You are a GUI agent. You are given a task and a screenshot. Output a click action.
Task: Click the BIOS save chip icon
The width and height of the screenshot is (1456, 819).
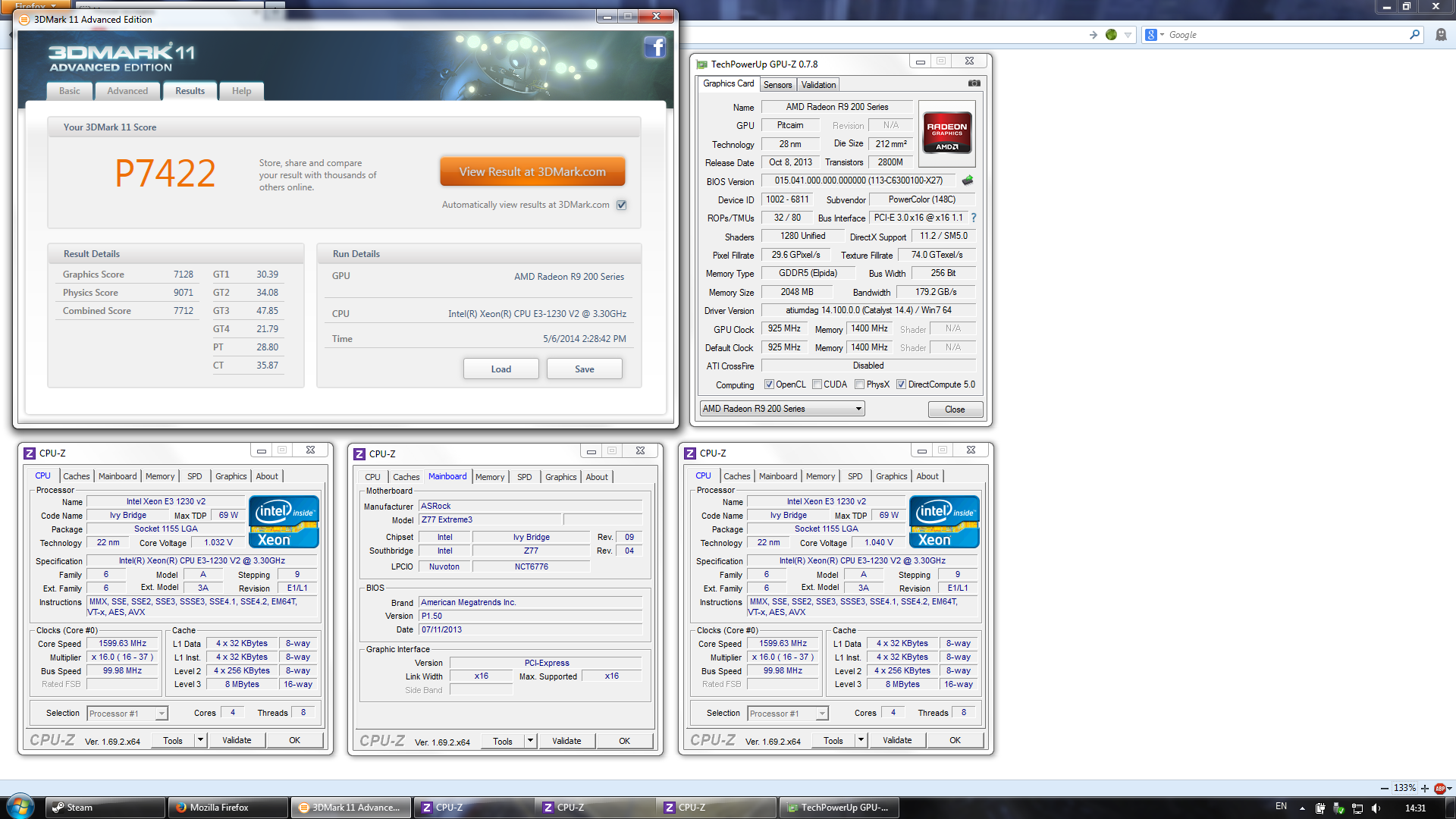tap(968, 180)
